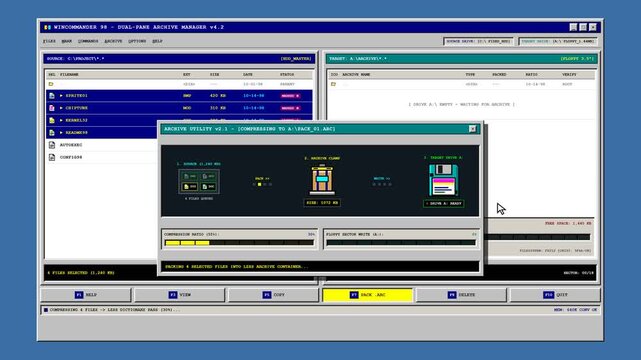641x360 pixels.
Task: Click the README98 file icon
Action: [52, 132]
